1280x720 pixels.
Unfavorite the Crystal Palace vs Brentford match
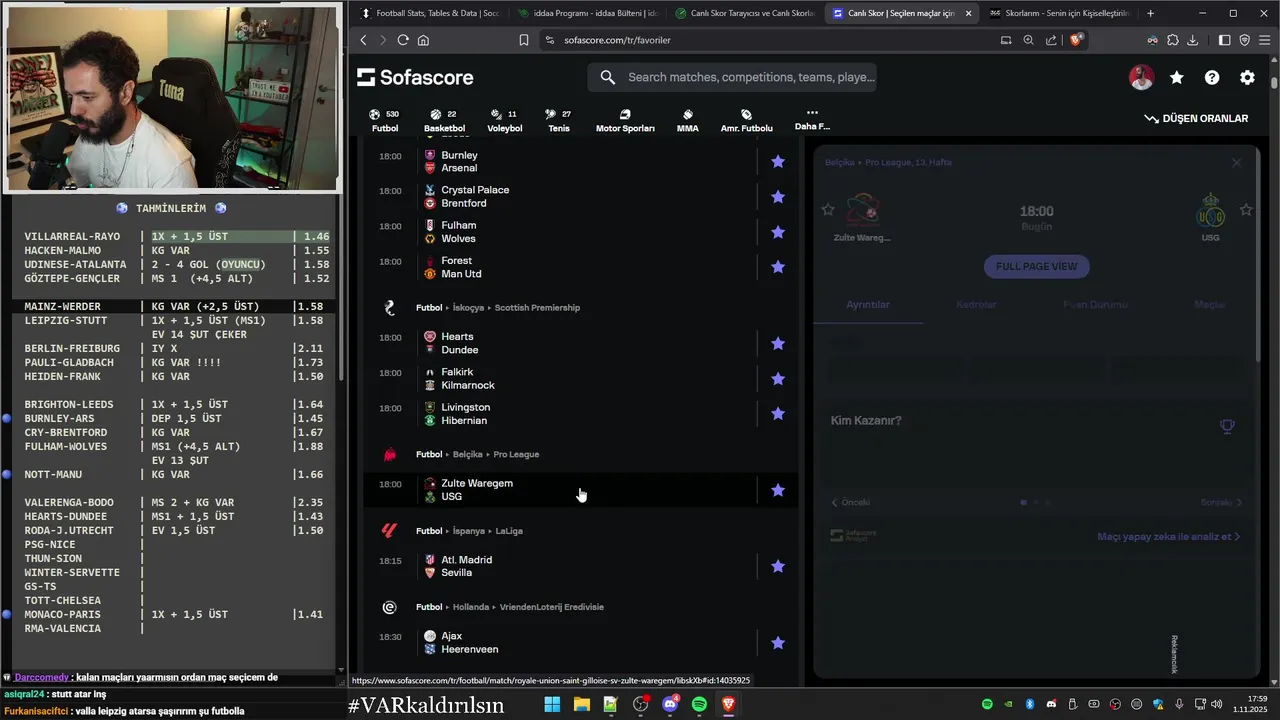778,197
